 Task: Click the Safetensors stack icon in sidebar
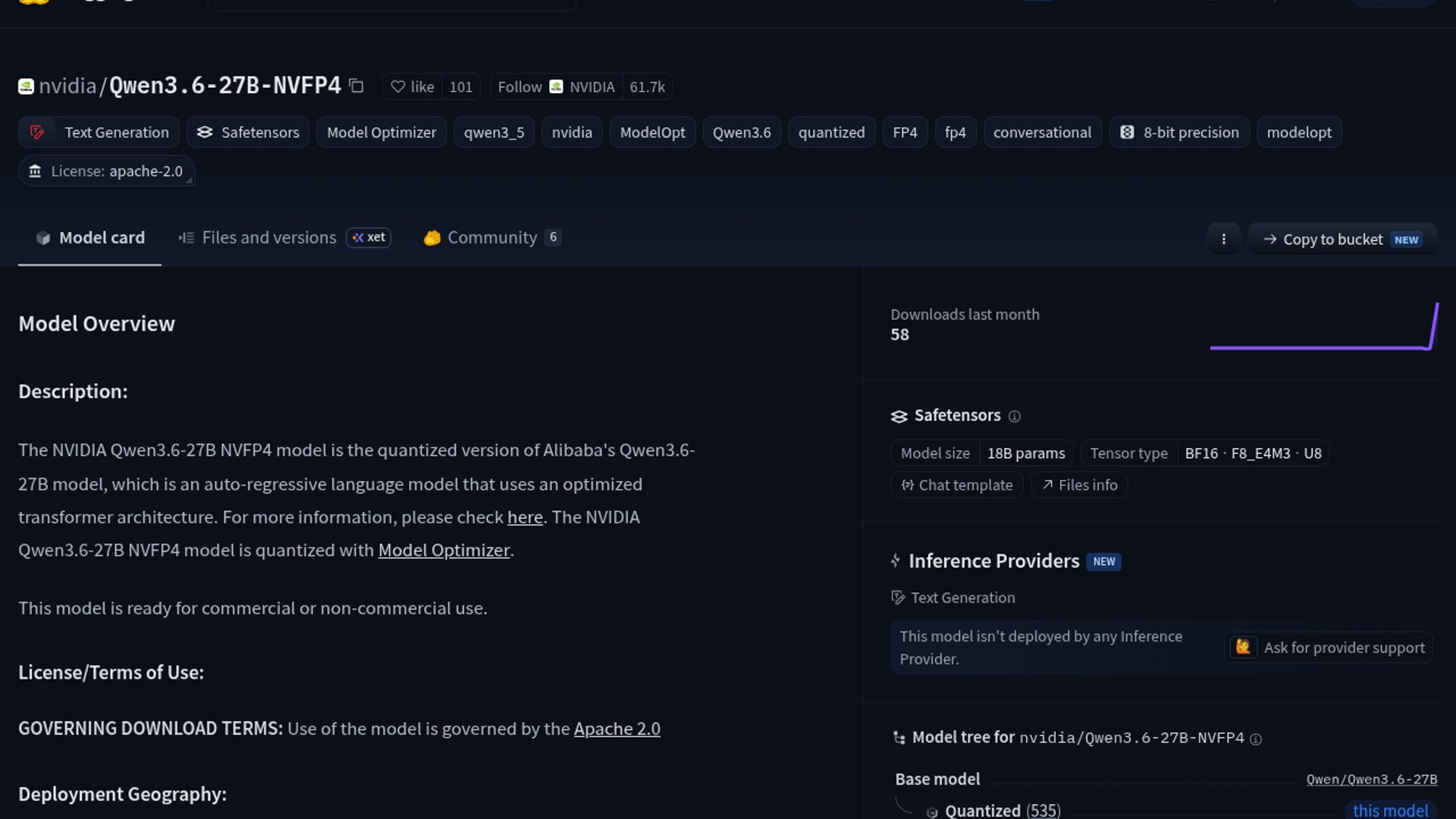pos(899,416)
